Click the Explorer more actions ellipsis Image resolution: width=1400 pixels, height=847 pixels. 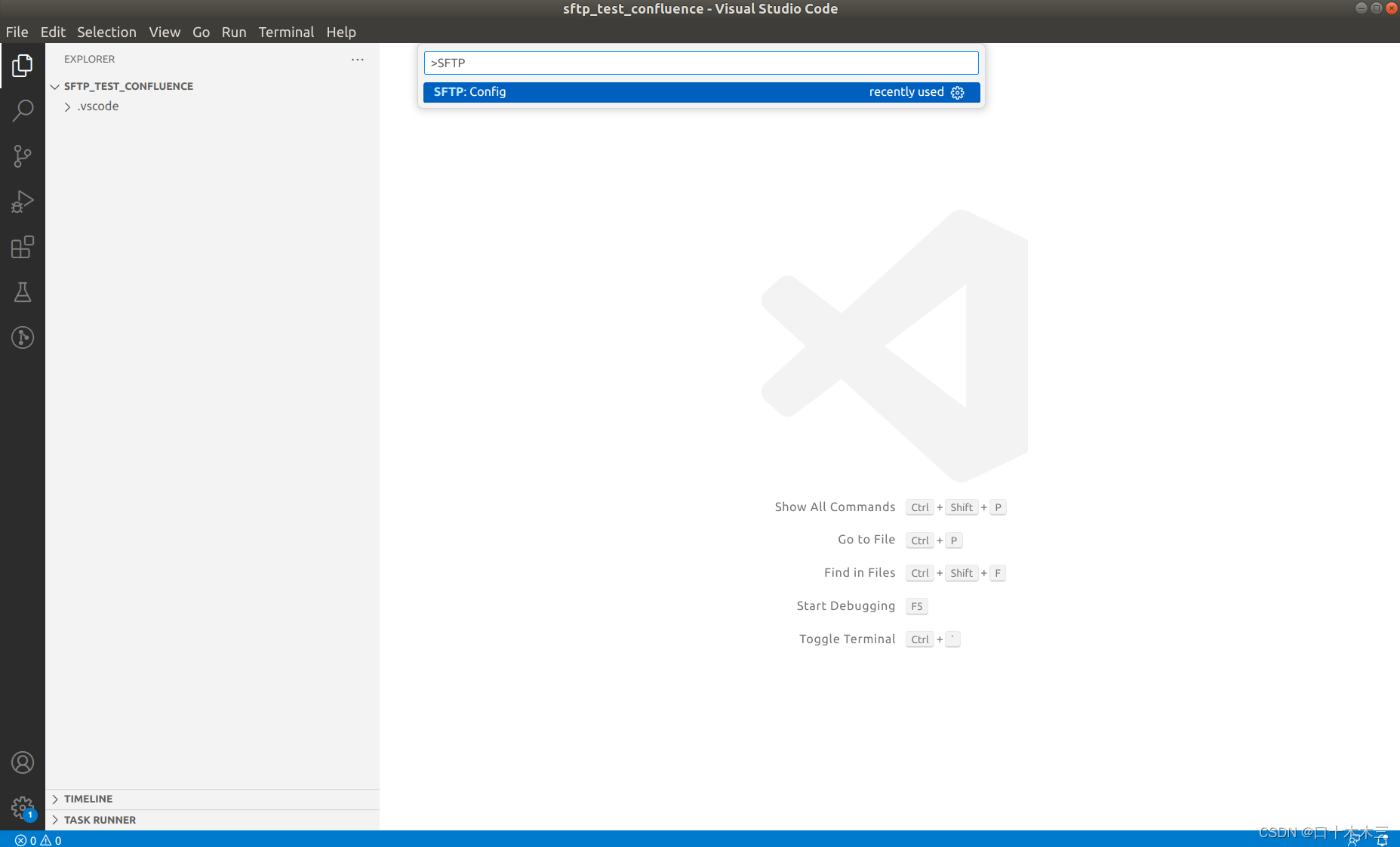click(358, 59)
